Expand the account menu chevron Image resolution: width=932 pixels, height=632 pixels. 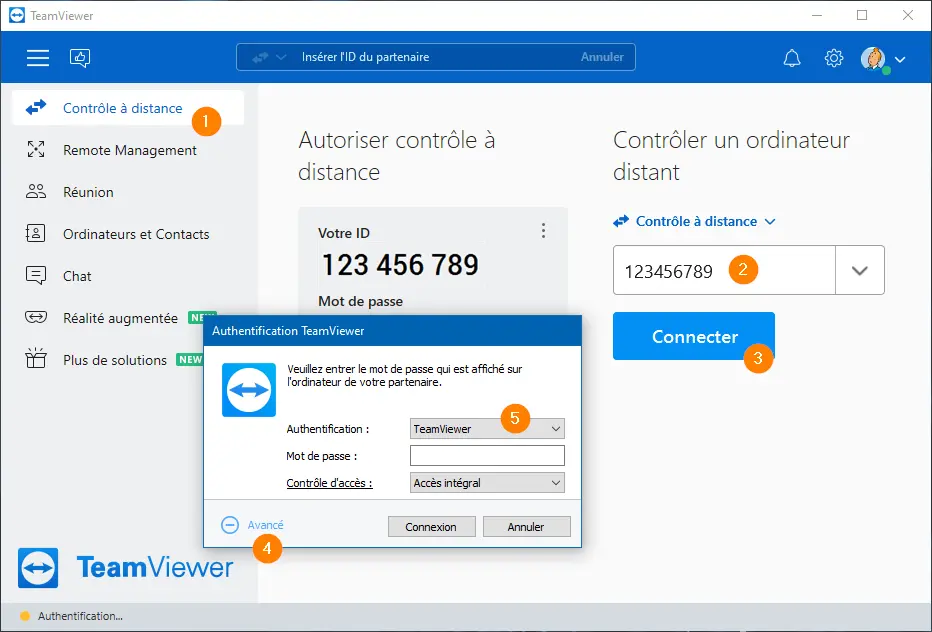click(x=900, y=59)
